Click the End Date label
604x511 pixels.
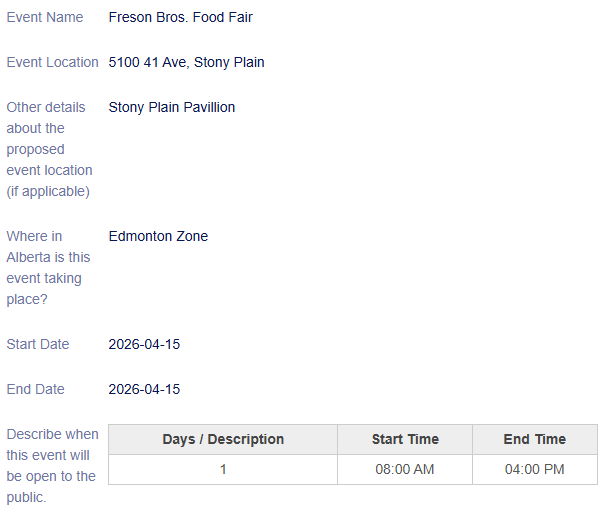tap(35, 389)
